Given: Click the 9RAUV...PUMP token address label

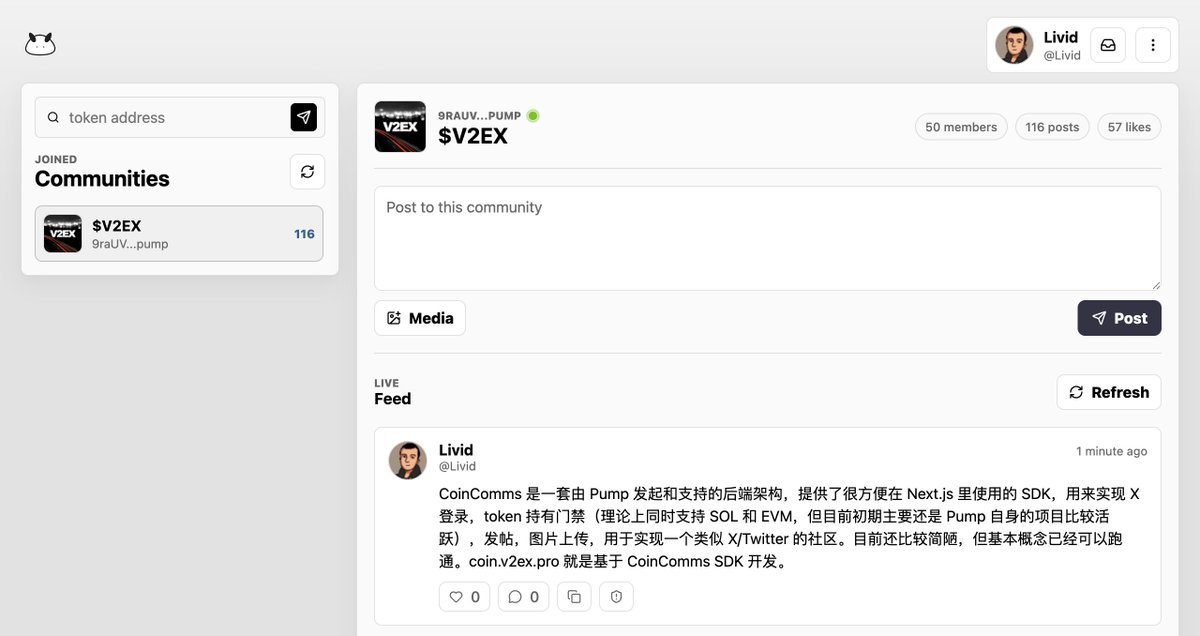Looking at the screenshot, I should 479,116.
